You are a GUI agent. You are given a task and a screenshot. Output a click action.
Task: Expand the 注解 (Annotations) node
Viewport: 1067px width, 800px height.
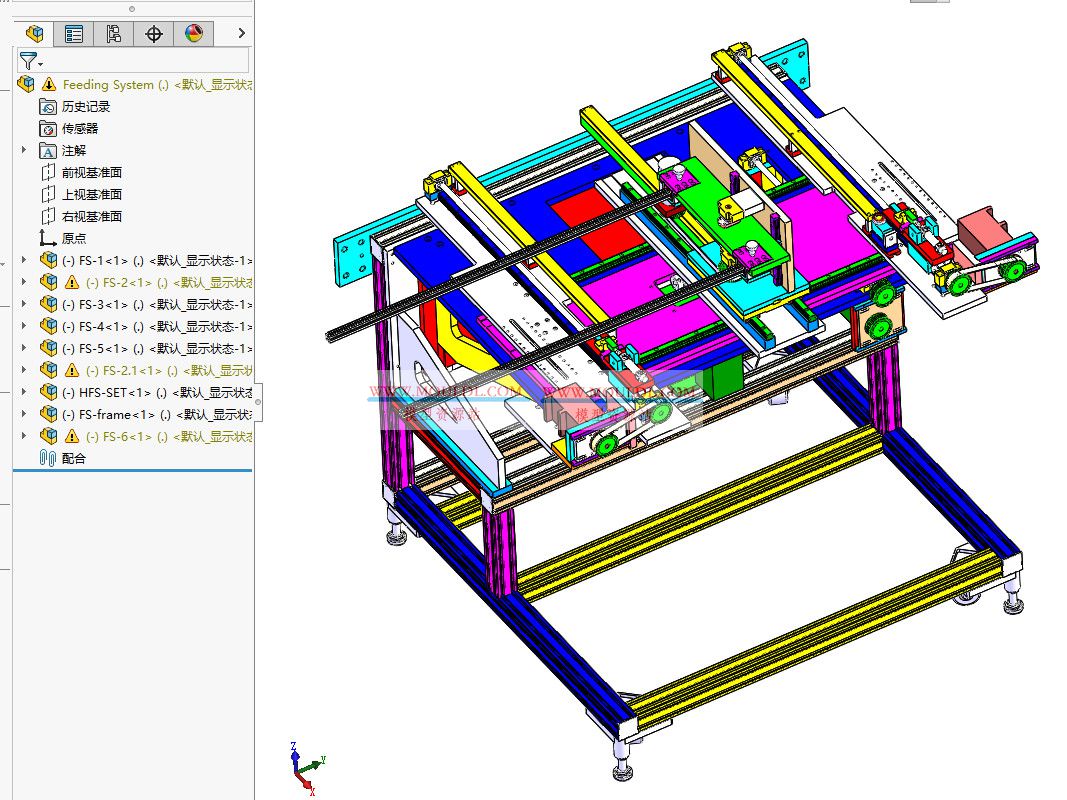(x=24, y=150)
